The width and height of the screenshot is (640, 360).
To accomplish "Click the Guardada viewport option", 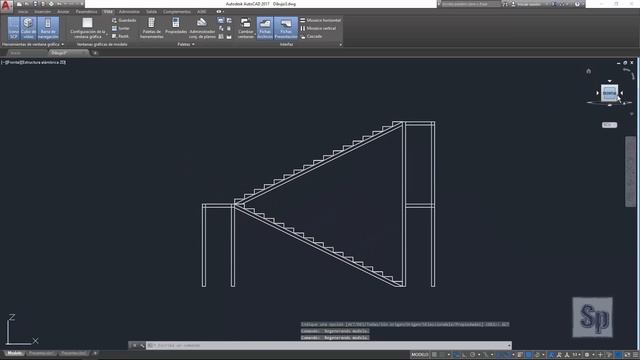I will (x=124, y=20).
